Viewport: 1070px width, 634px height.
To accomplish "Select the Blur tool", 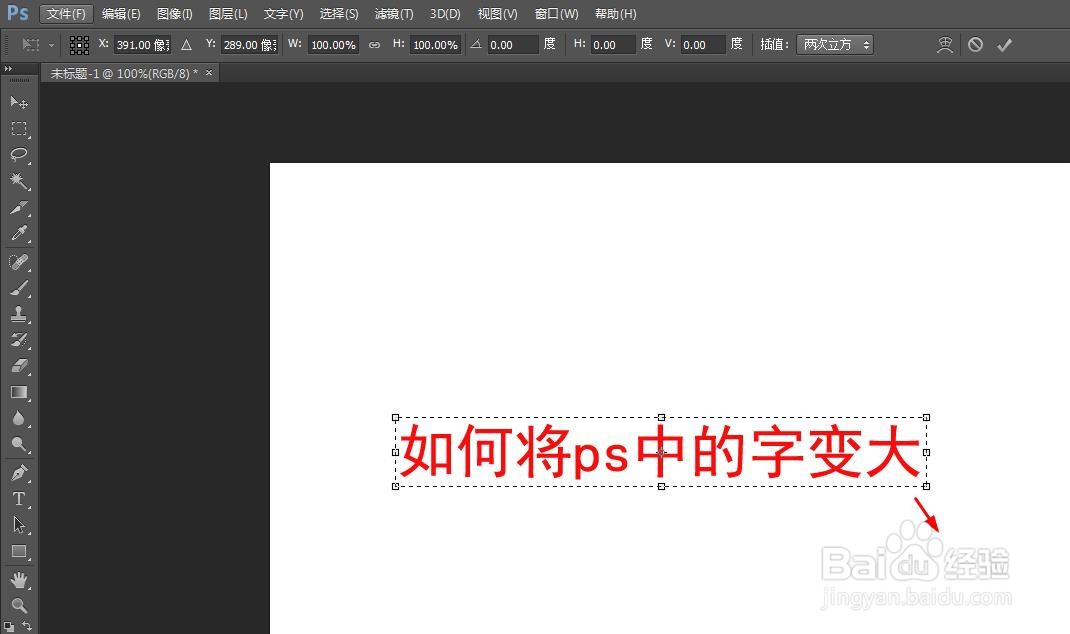I will 18,418.
